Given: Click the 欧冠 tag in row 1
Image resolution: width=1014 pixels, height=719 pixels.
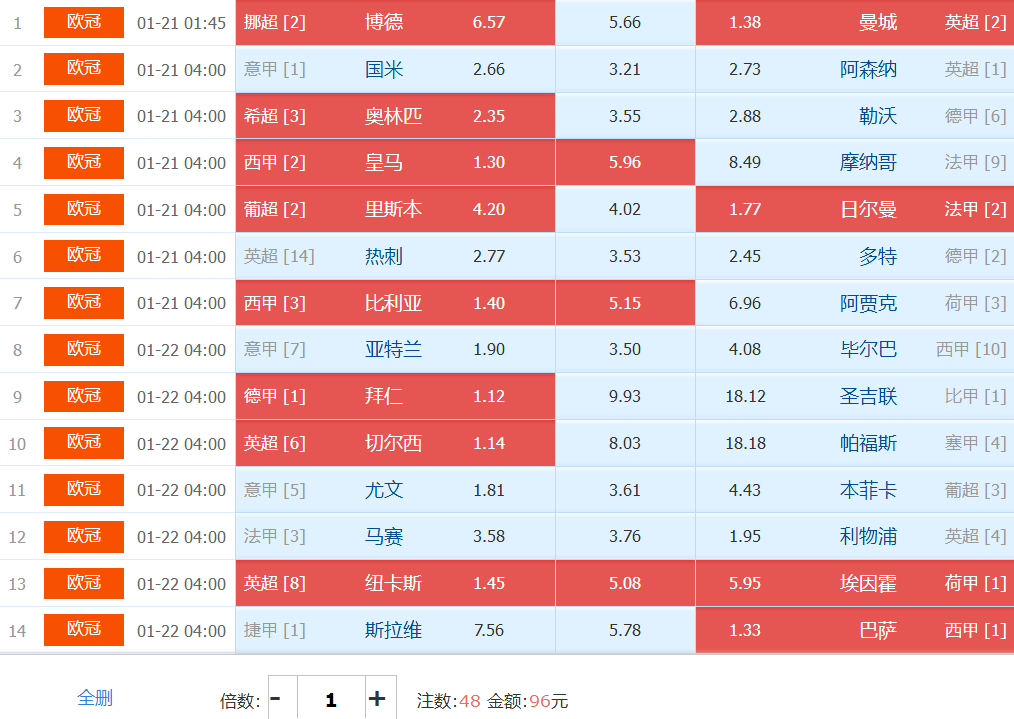Looking at the screenshot, I should (x=84, y=22).
